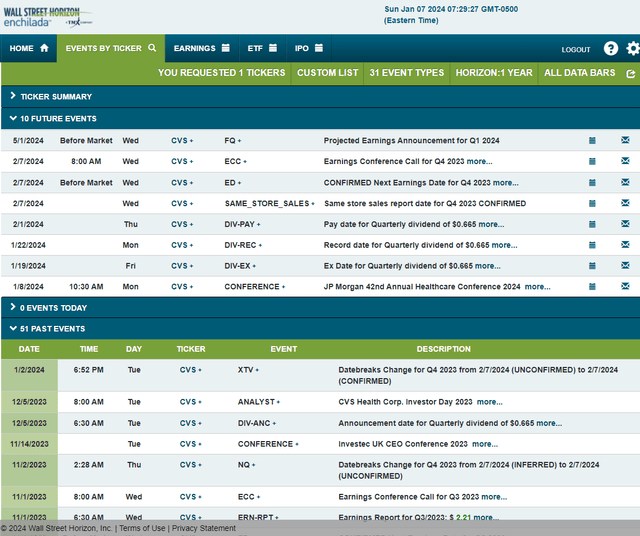Open the settings gear icon
The image size is (640, 536).
pyautogui.click(x=633, y=49)
